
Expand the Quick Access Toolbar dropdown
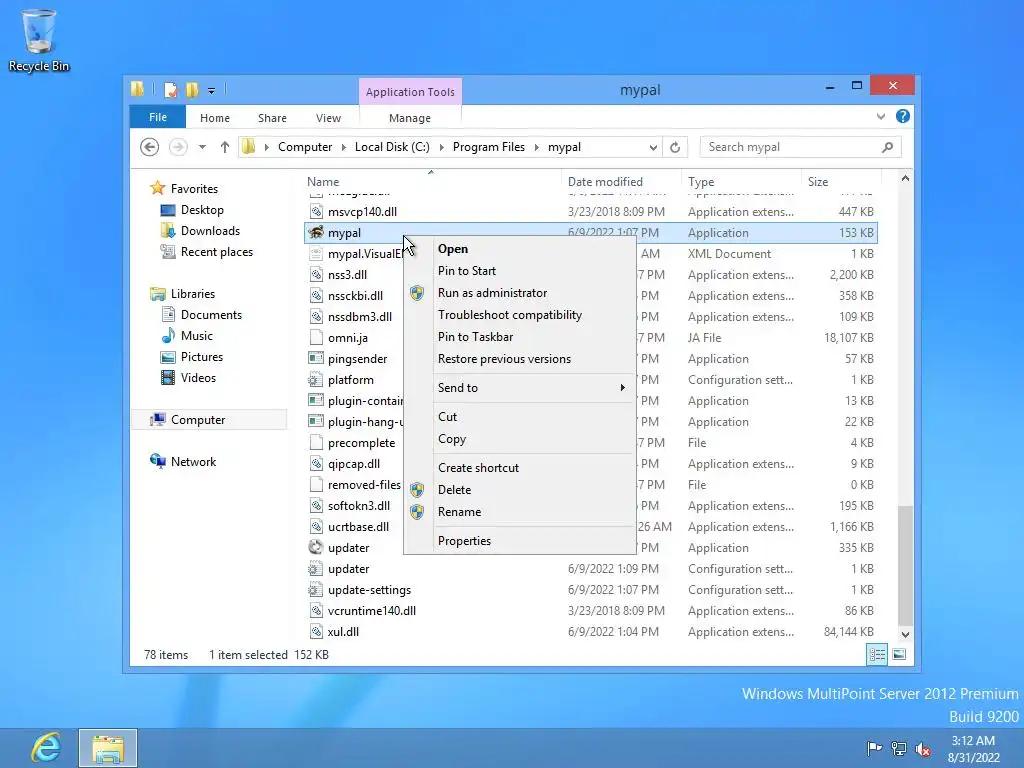(x=212, y=91)
